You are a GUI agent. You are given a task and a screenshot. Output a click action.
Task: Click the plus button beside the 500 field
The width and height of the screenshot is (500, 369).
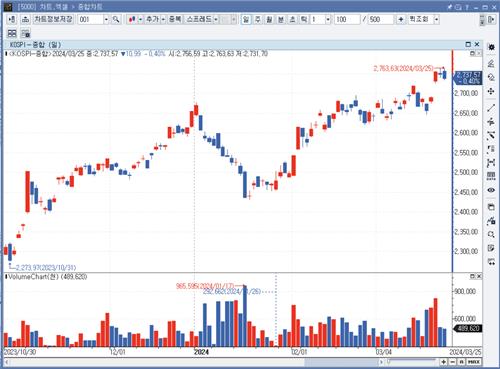[x=401, y=19]
